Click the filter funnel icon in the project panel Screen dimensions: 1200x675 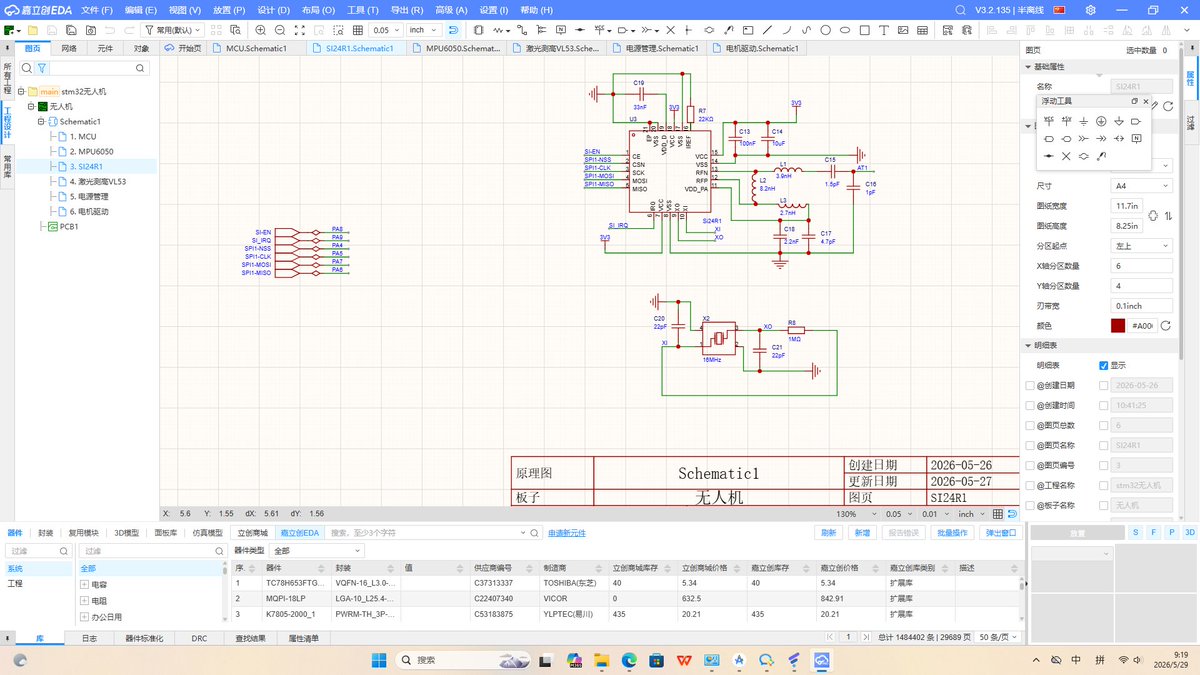tap(41, 68)
